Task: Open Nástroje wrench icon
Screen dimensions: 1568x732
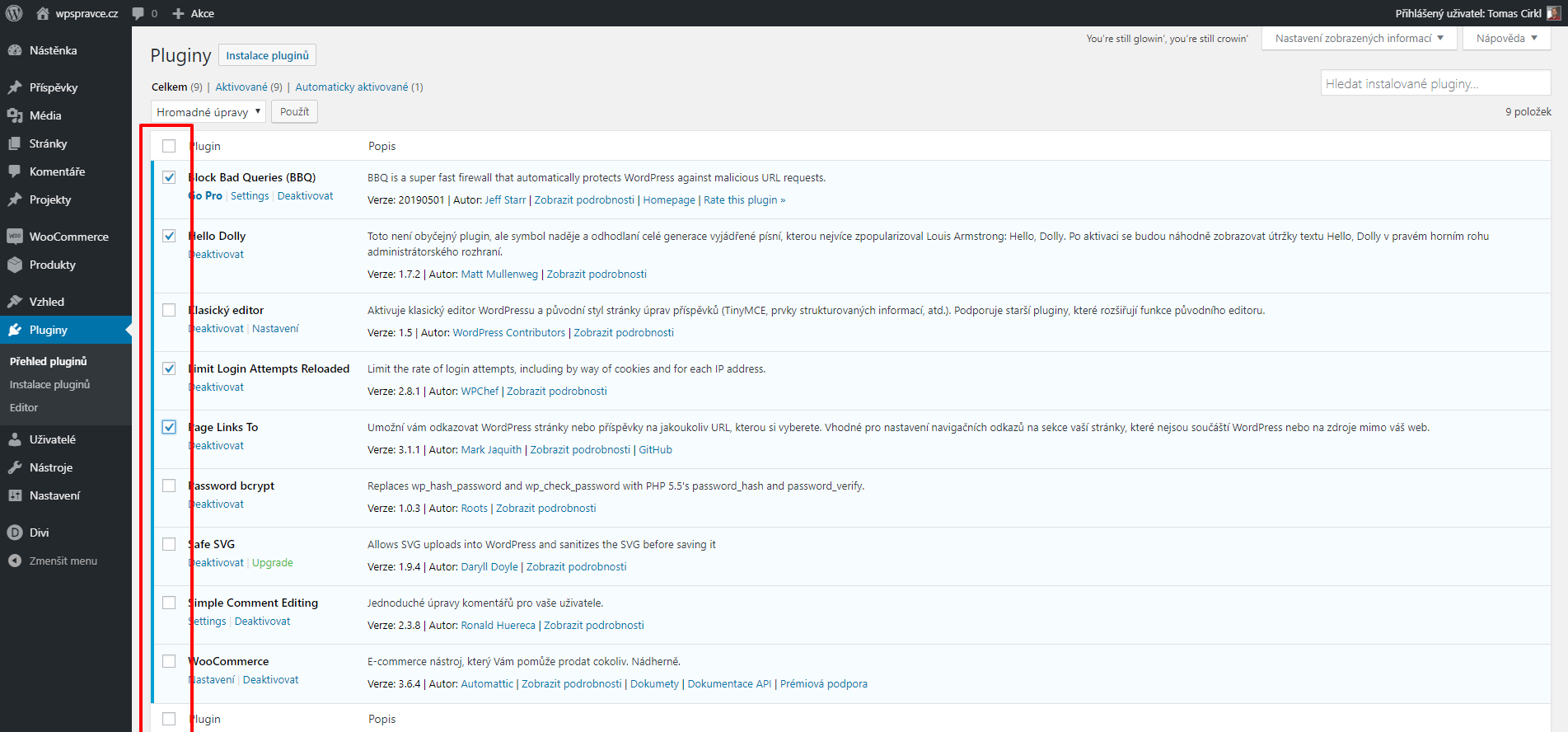Action: [15, 467]
